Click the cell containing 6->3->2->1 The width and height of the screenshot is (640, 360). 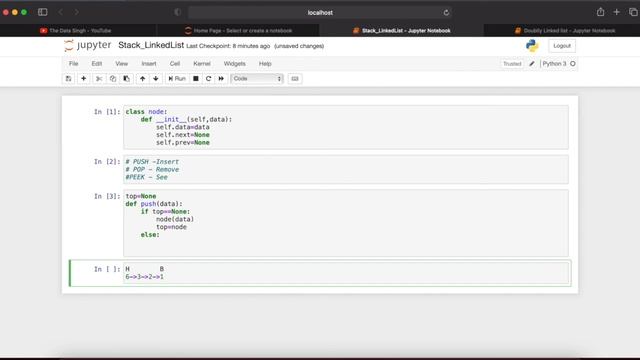[346, 273]
